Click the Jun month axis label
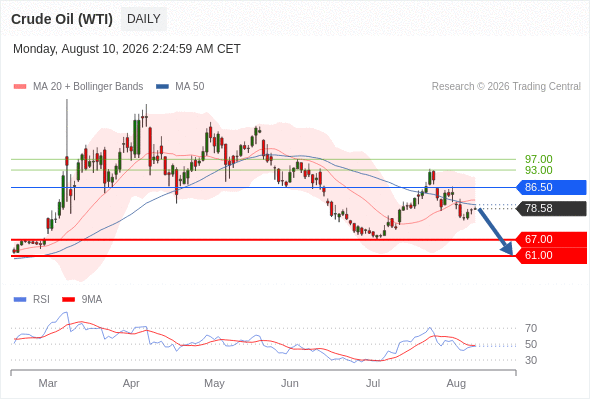The width and height of the screenshot is (590, 400). [290, 383]
